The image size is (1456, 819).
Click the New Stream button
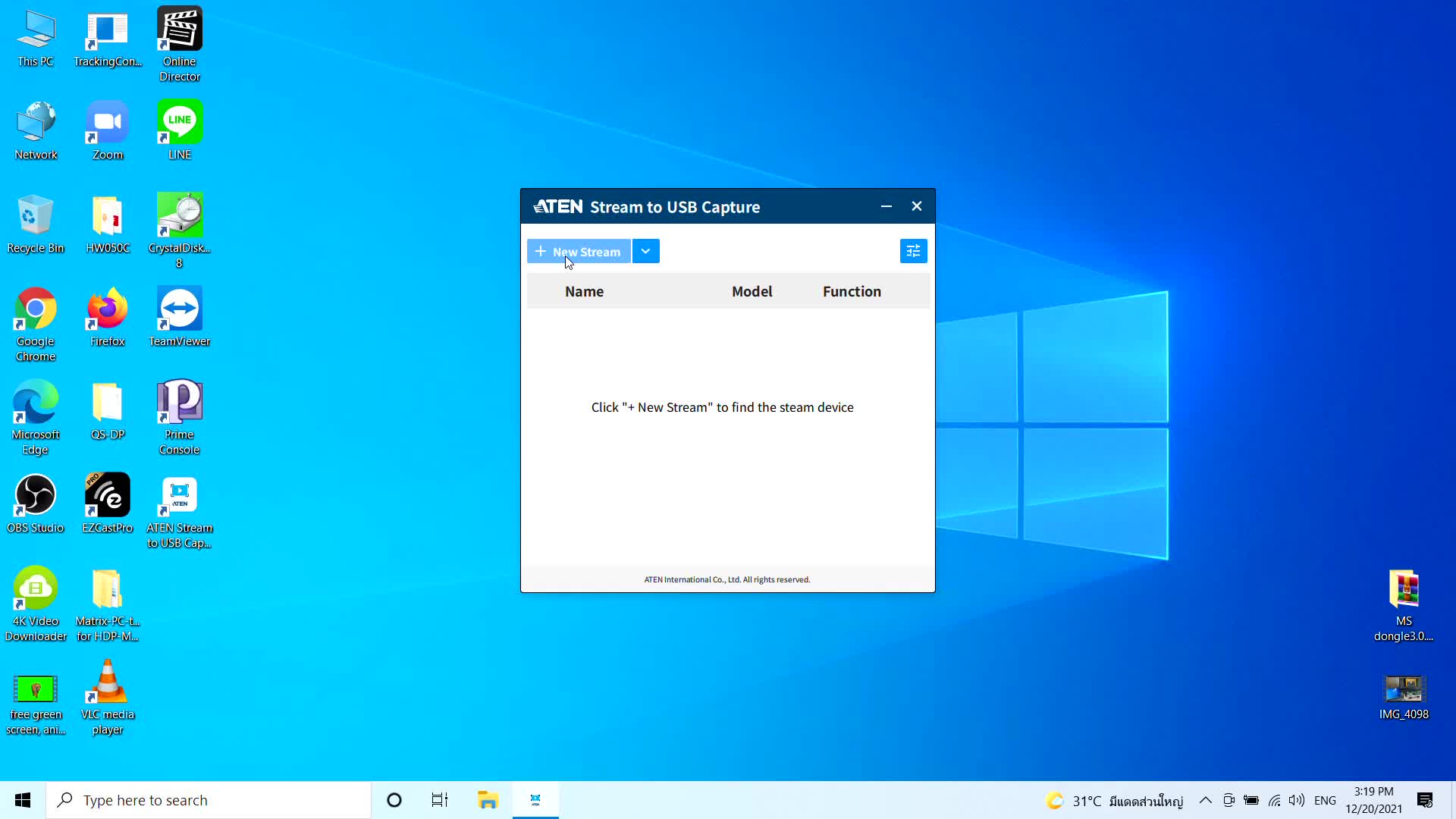[579, 252]
